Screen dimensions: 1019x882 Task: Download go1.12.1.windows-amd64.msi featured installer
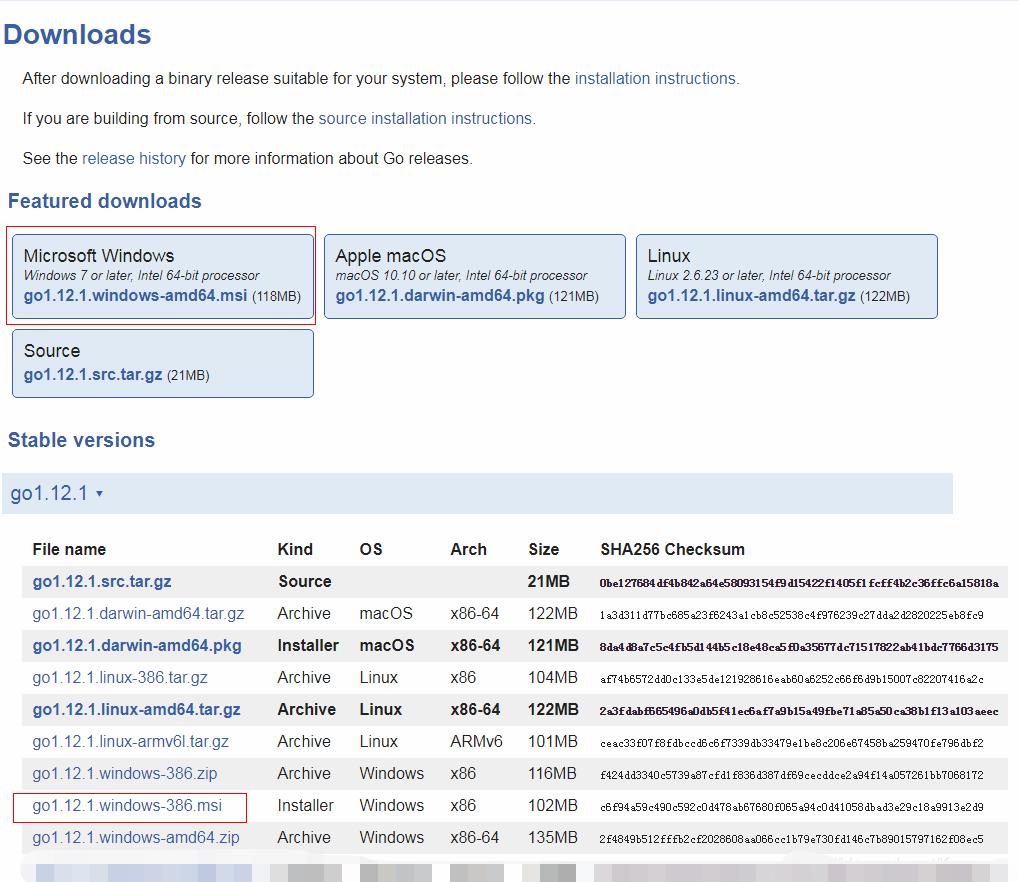tap(135, 296)
